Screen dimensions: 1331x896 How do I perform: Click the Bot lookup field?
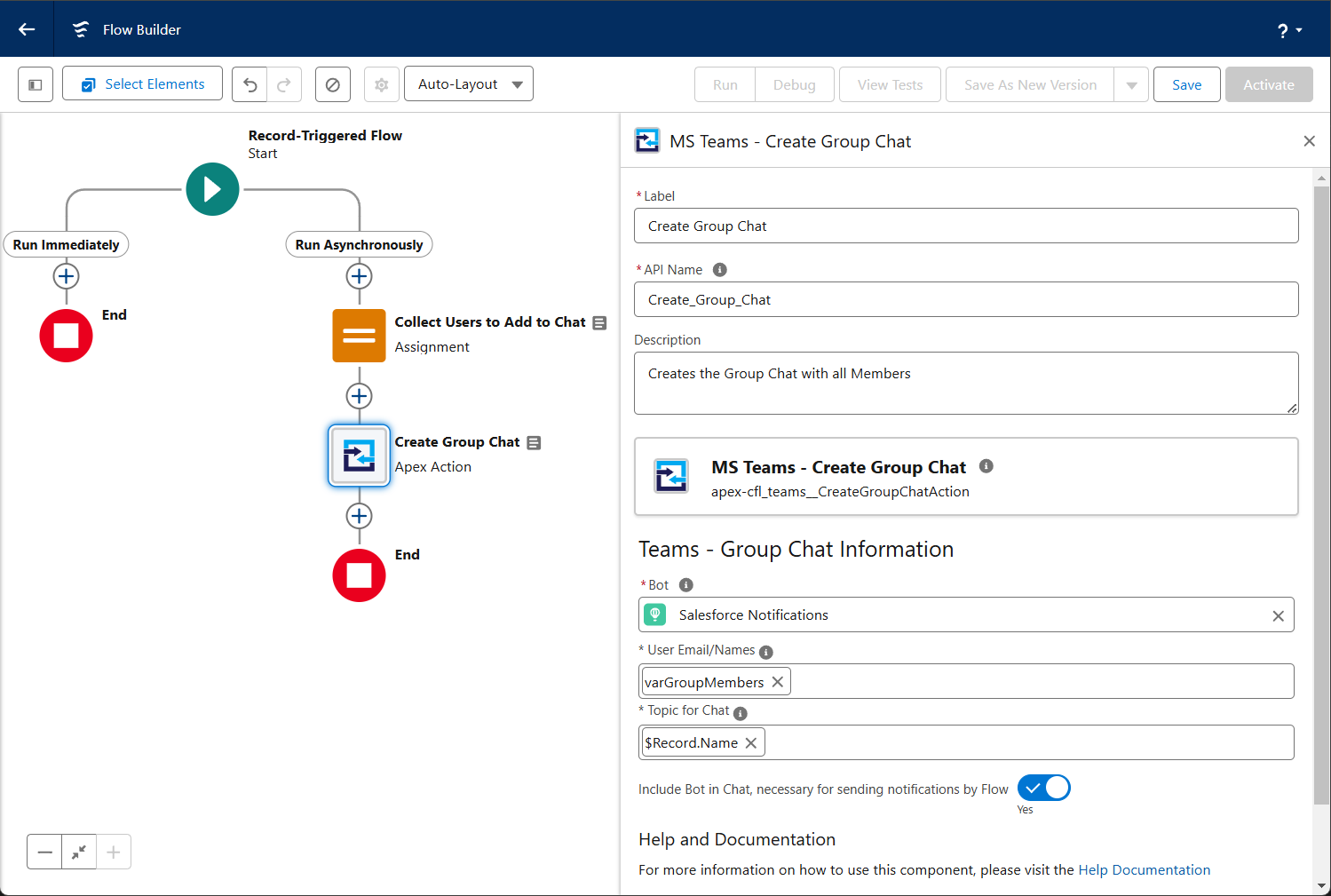pyautogui.click(x=966, y=615)
